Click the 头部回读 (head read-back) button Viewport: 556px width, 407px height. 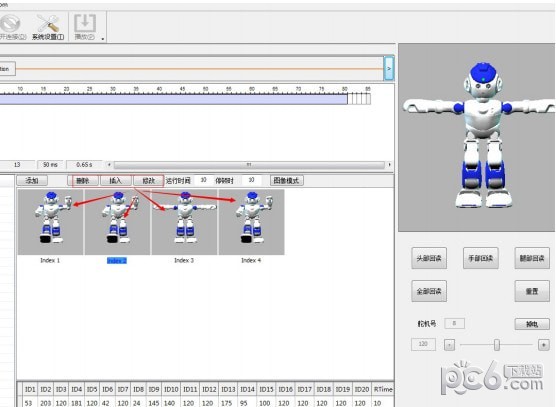(429, 258)
